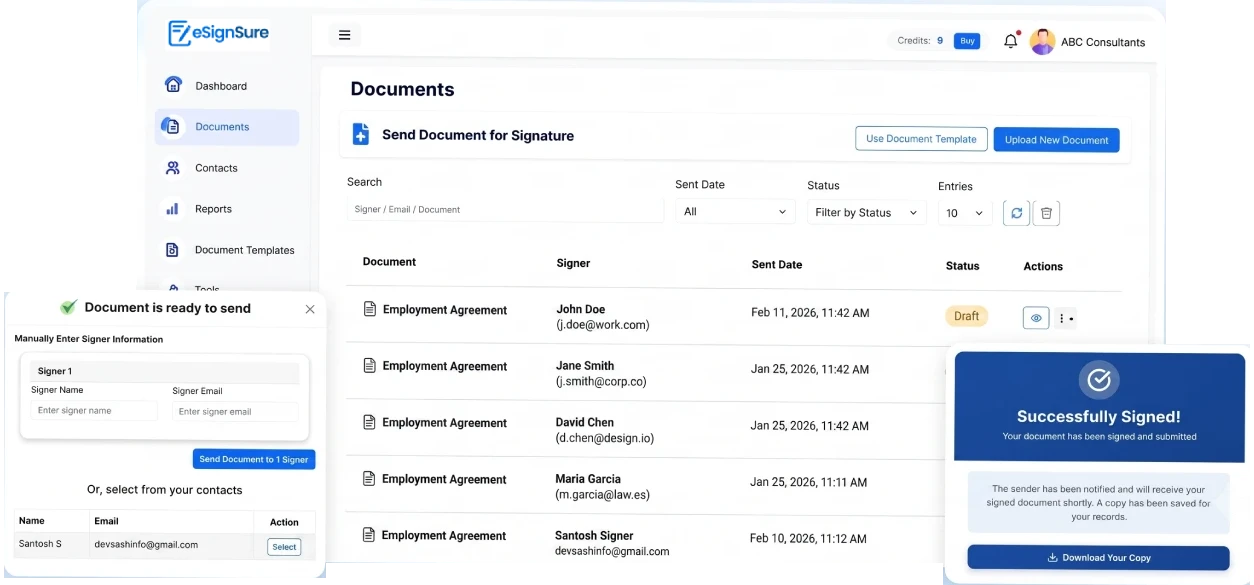The height and width of the screenshot is (585, 1254).
Task: Click the trash delete icon
Action: [x=1046, y=213]
